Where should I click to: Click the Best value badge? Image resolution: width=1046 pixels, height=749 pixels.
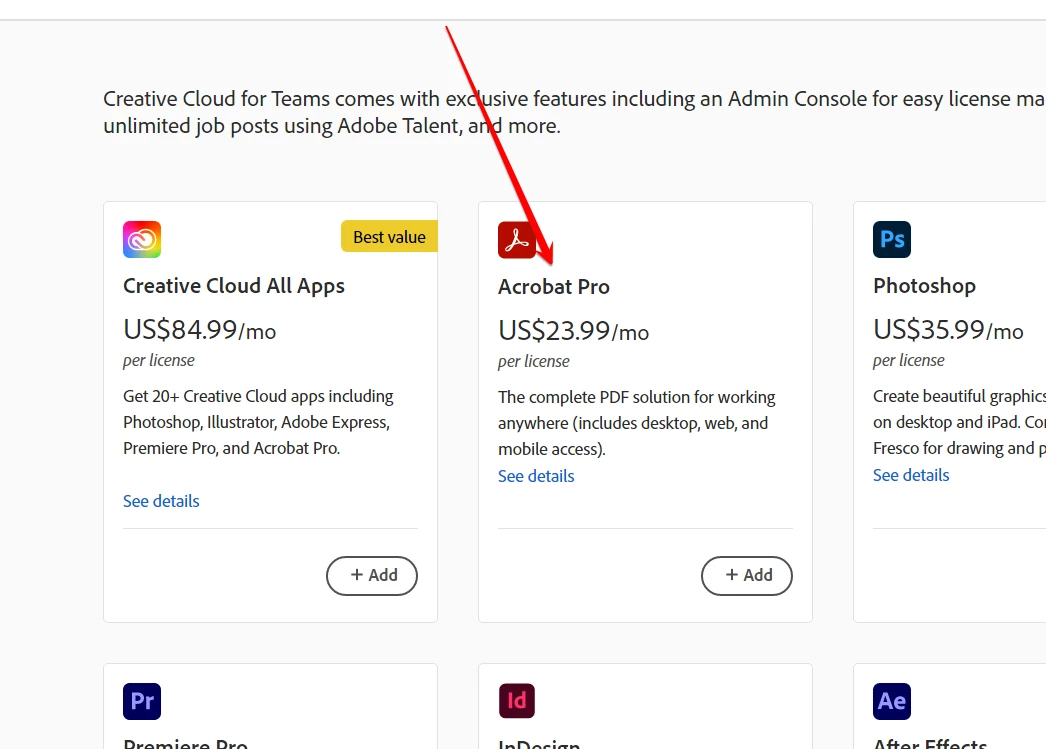coord(389,237)
